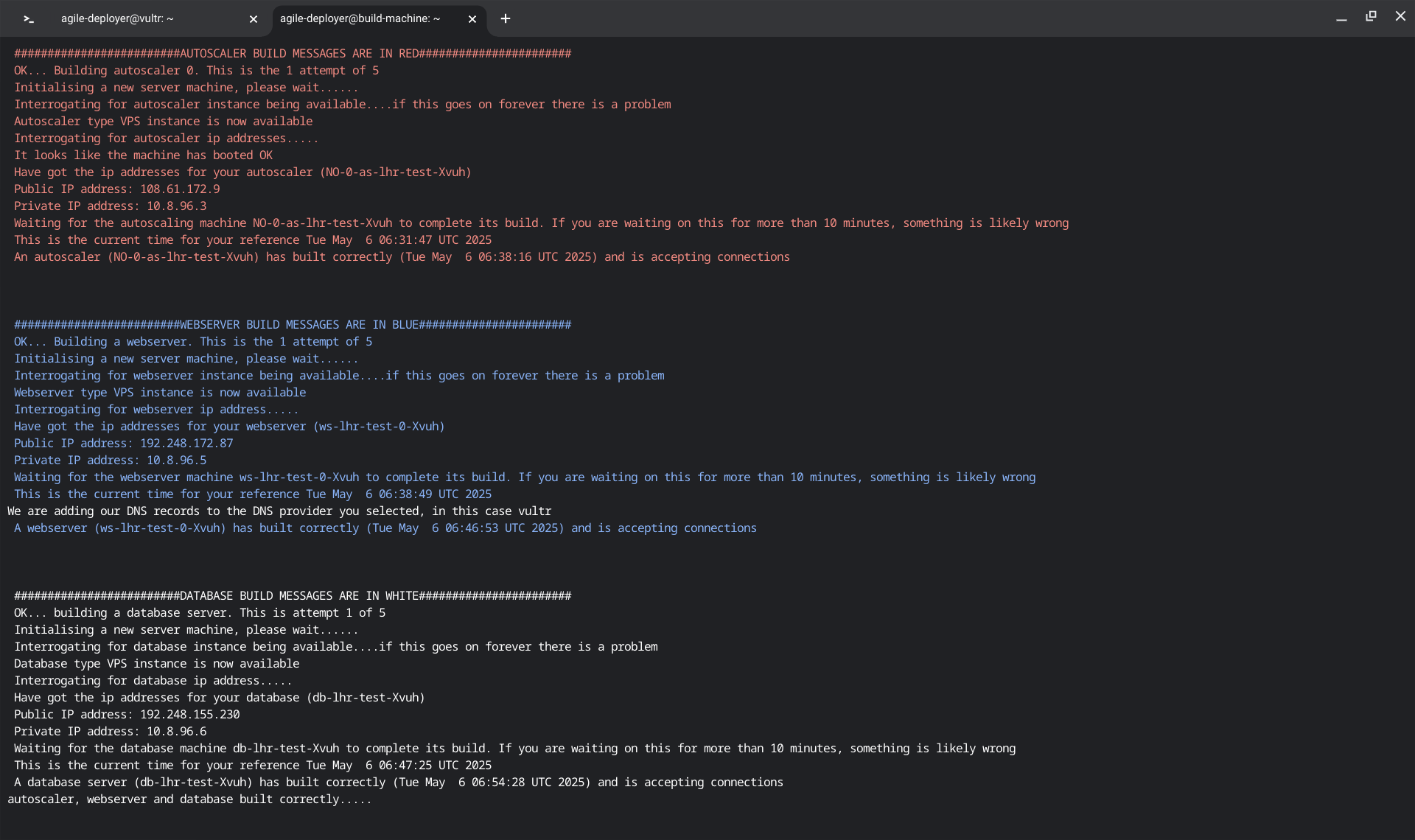Click the white DATABASE BUILD MESSAGES header
The height and width of the screenshot is (840, 1415).
293,596
